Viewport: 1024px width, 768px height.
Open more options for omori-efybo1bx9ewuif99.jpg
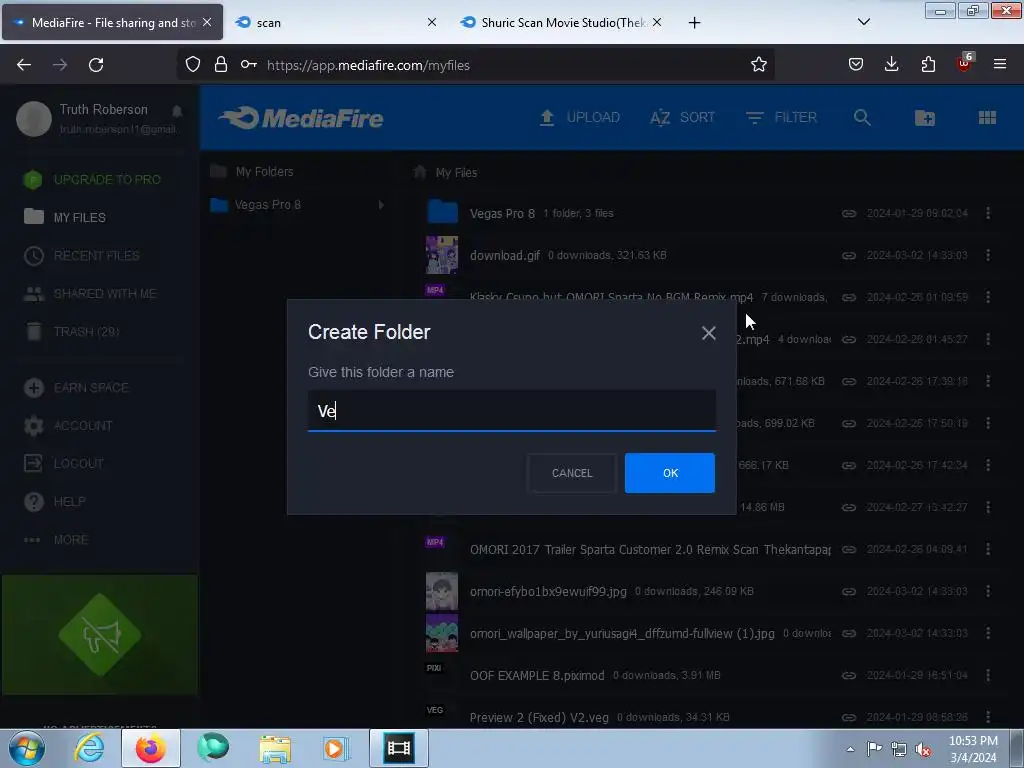(988, 591)
